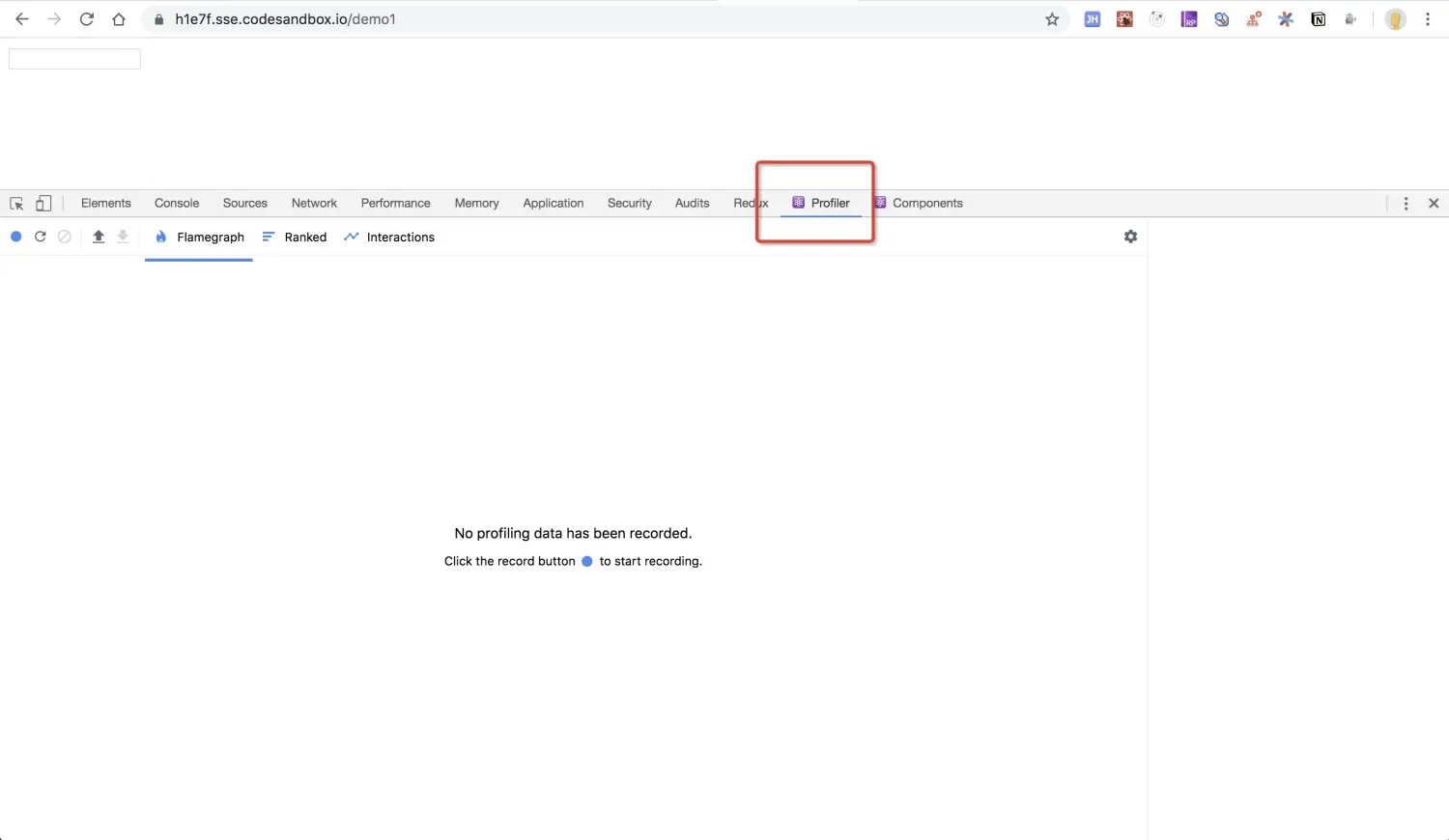Go back in browser history

(x=21, y=19)
